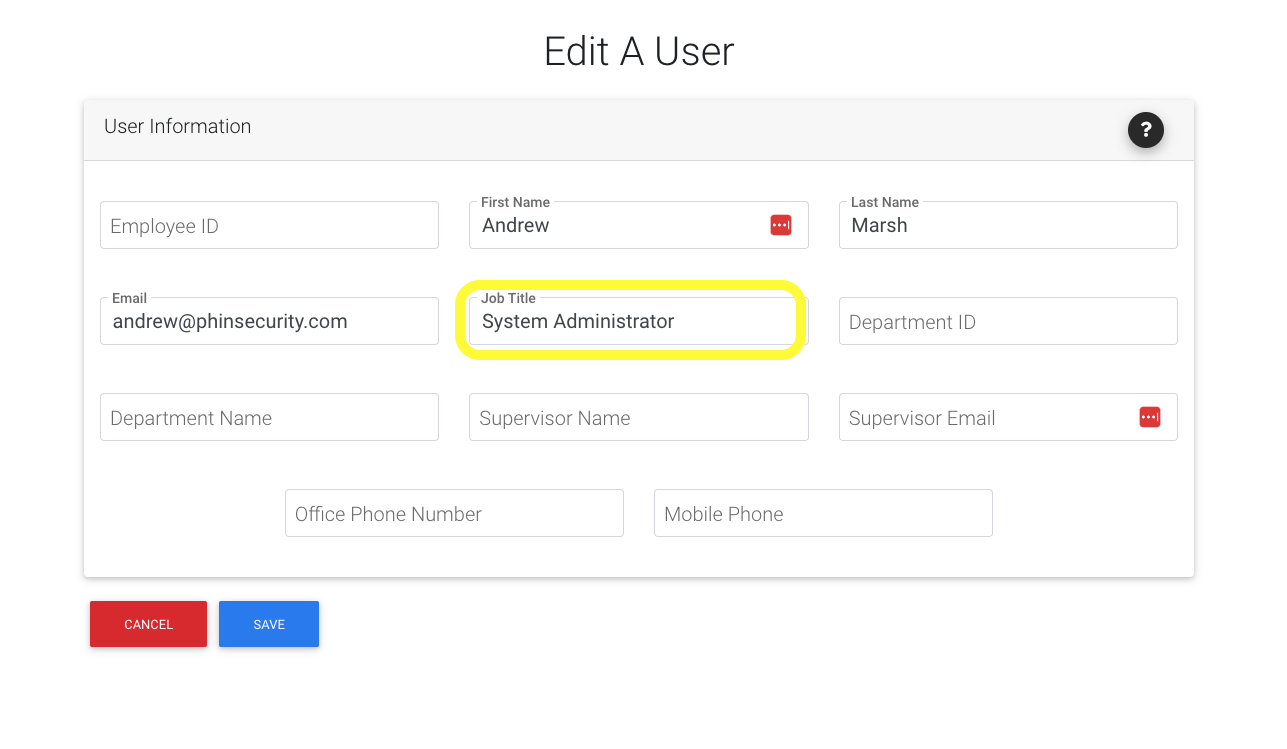Image resolution: width=1287 pixels, height=749 pixels.
Task: Click the red CANCEL button
Action: [x=148, y=624]
